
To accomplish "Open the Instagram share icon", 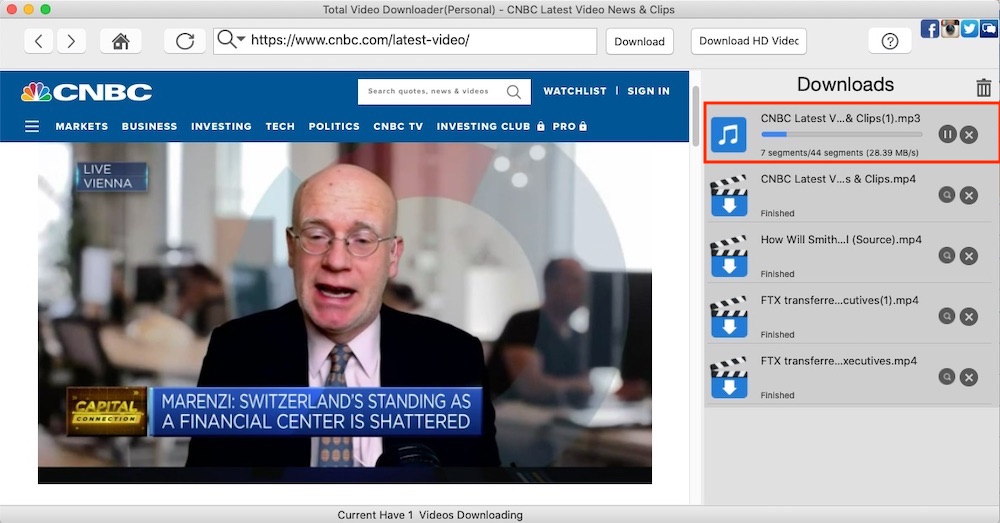I will pyautogui.click(x=950, y=29).
